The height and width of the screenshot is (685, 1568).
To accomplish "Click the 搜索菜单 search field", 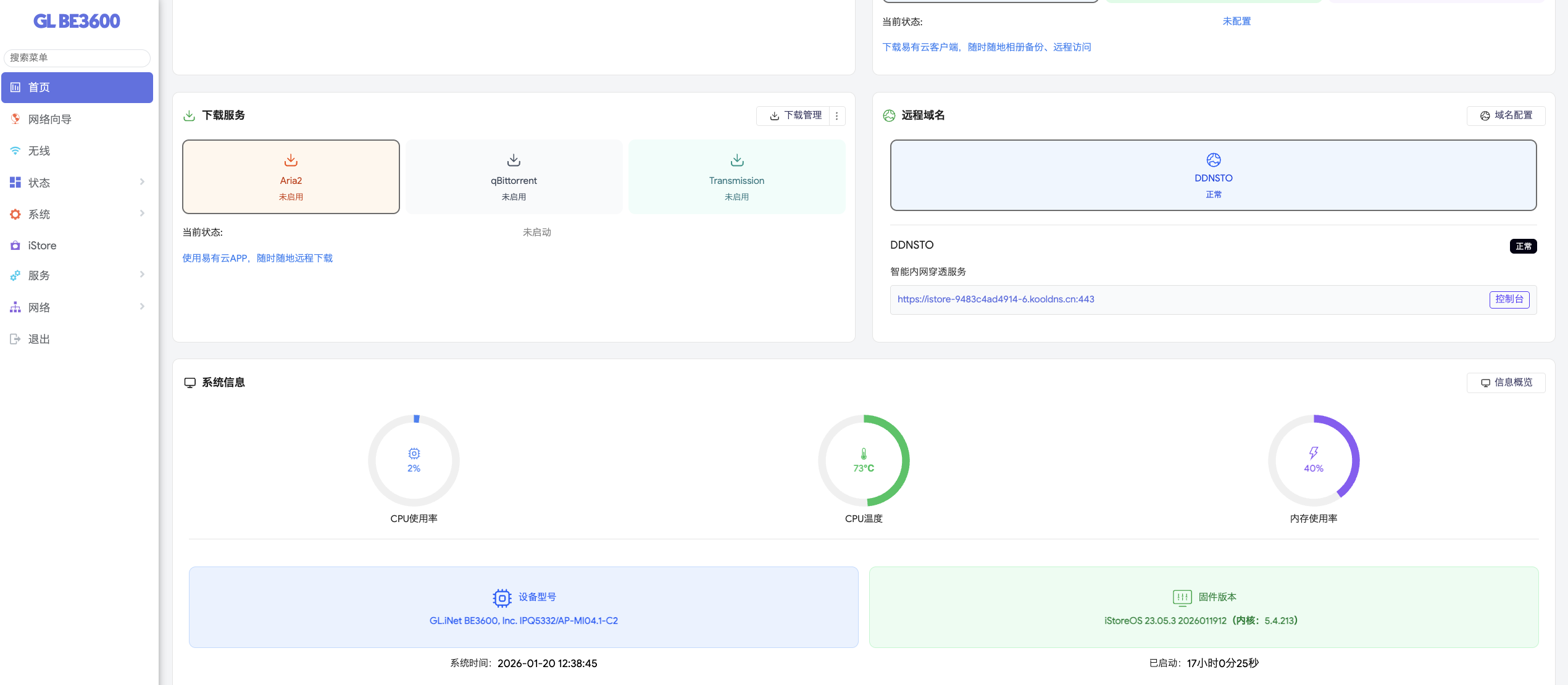I will tap(77, 57).
